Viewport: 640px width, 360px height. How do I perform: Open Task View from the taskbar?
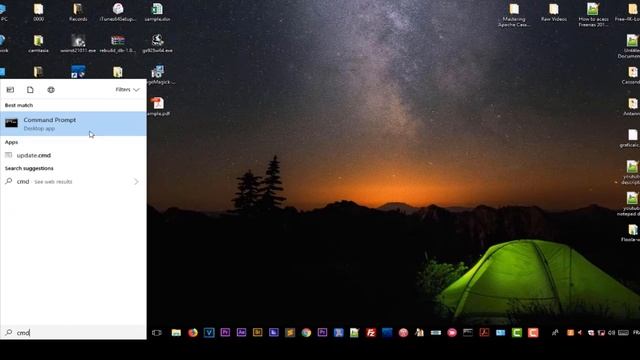(157, 333)
